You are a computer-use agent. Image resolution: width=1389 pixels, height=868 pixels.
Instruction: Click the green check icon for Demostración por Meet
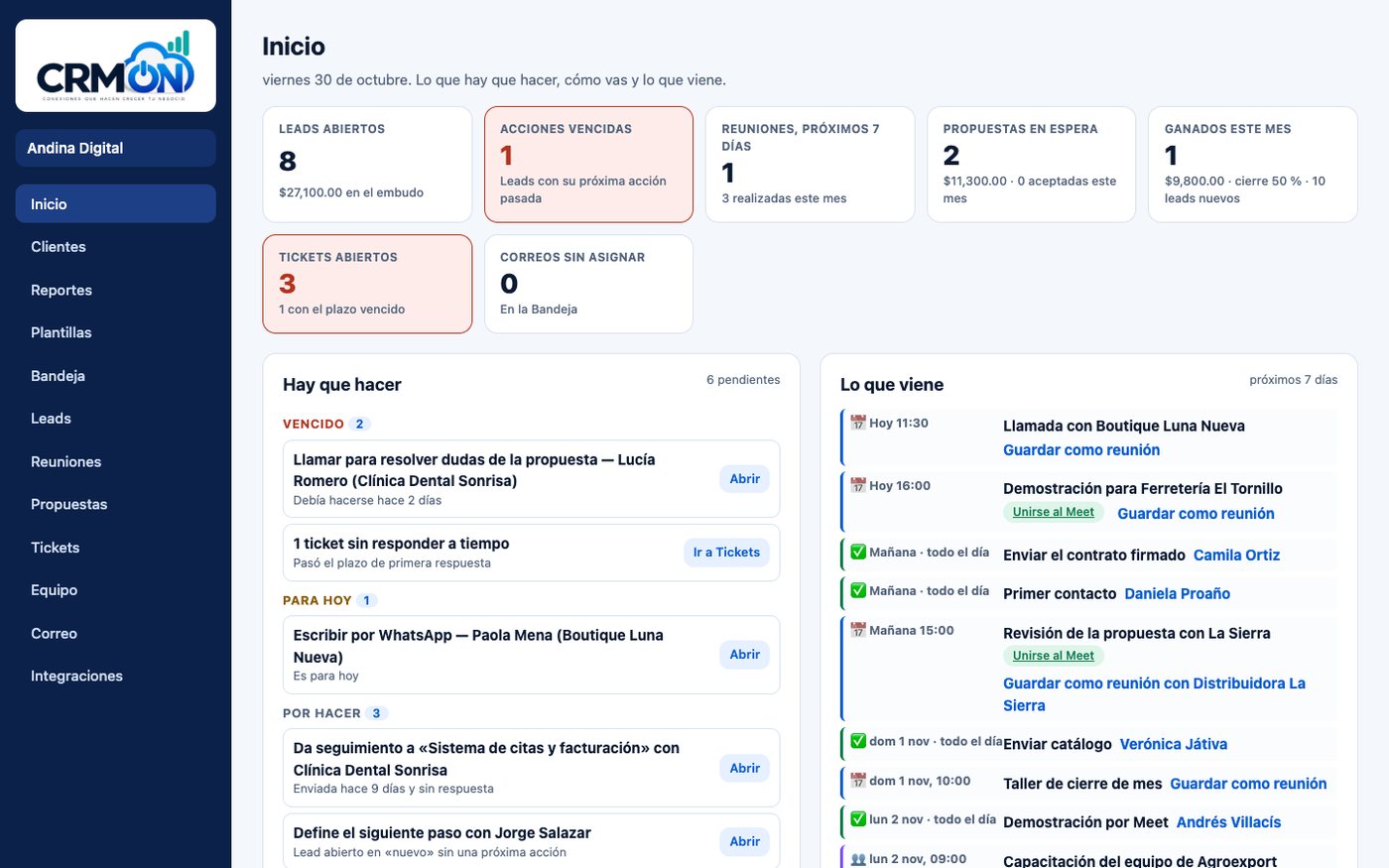[858, 819]
